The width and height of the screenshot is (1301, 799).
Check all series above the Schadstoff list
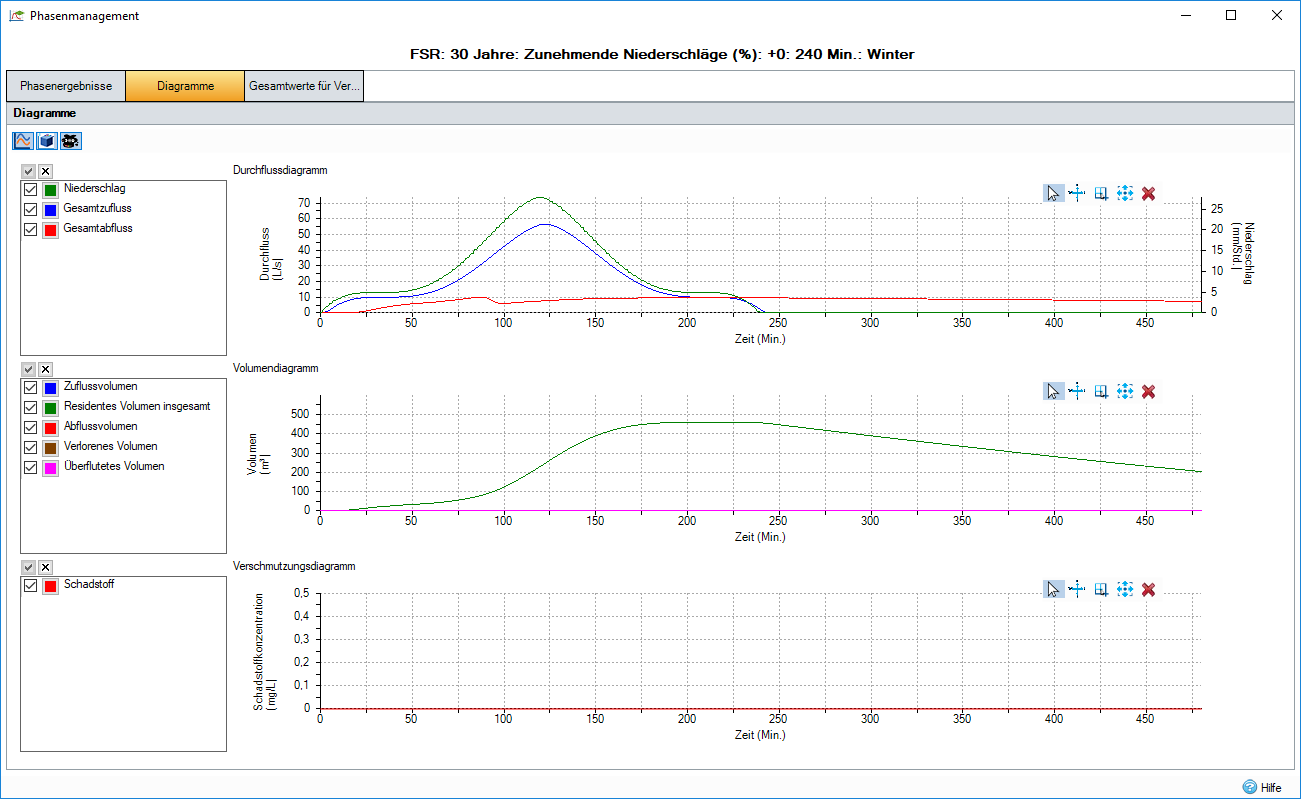29,567
